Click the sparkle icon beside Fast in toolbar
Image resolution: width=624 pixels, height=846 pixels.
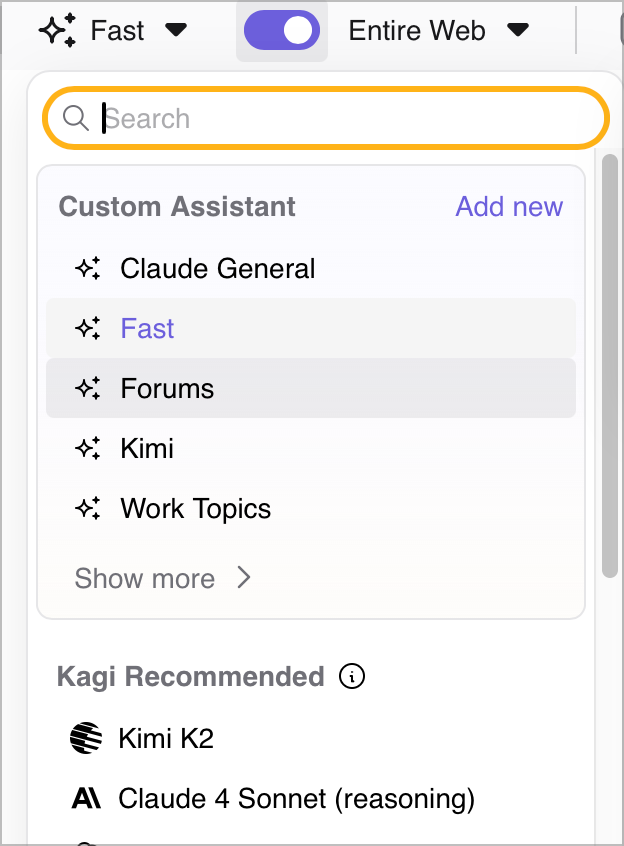[x=58, y=31]
